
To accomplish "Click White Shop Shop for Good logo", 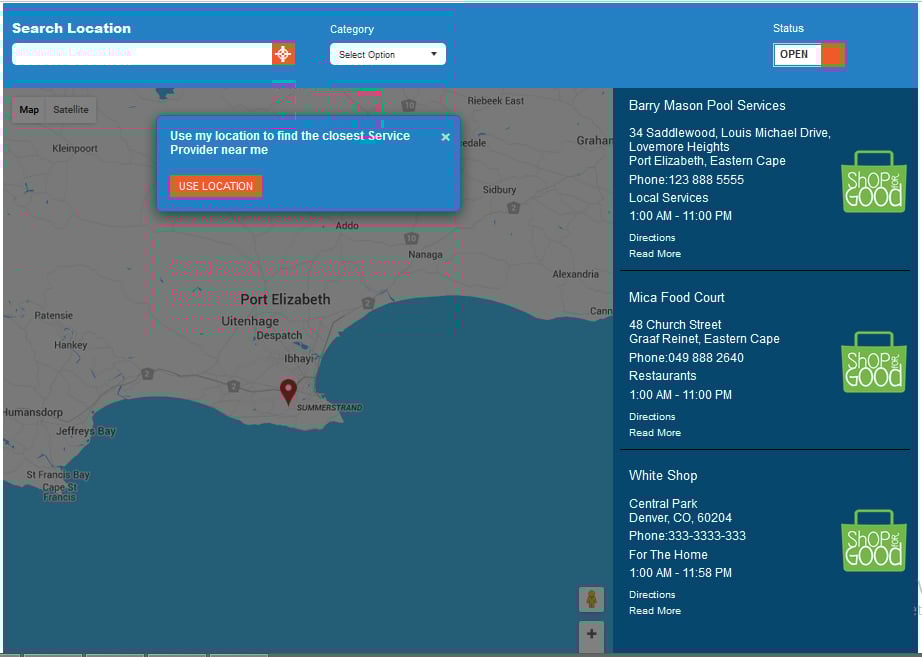I will point(873,540).
